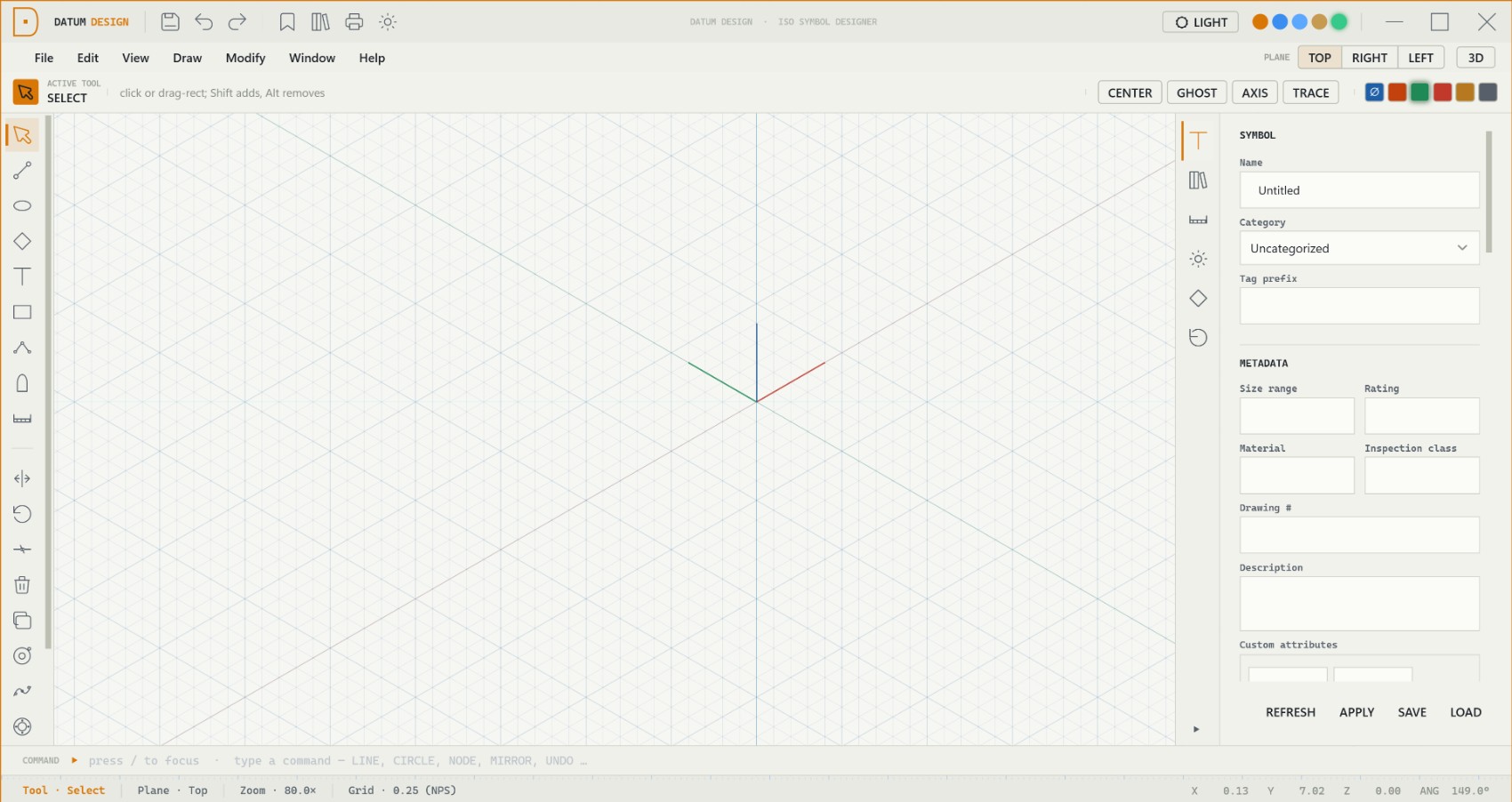Open the Modify menu
Screen dimensions: 1512x802
coord(245,58)
